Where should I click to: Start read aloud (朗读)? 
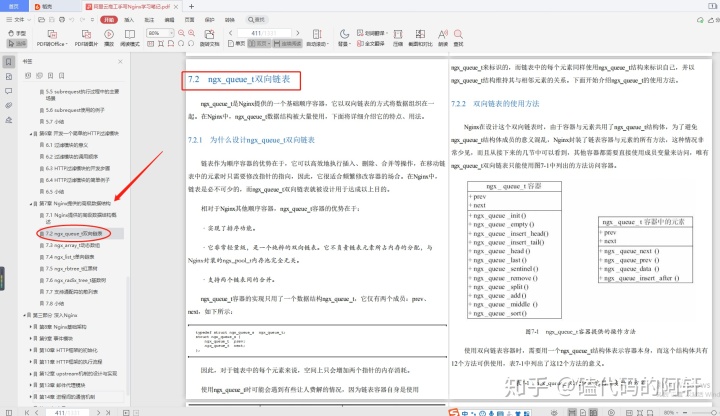point(443,38)
